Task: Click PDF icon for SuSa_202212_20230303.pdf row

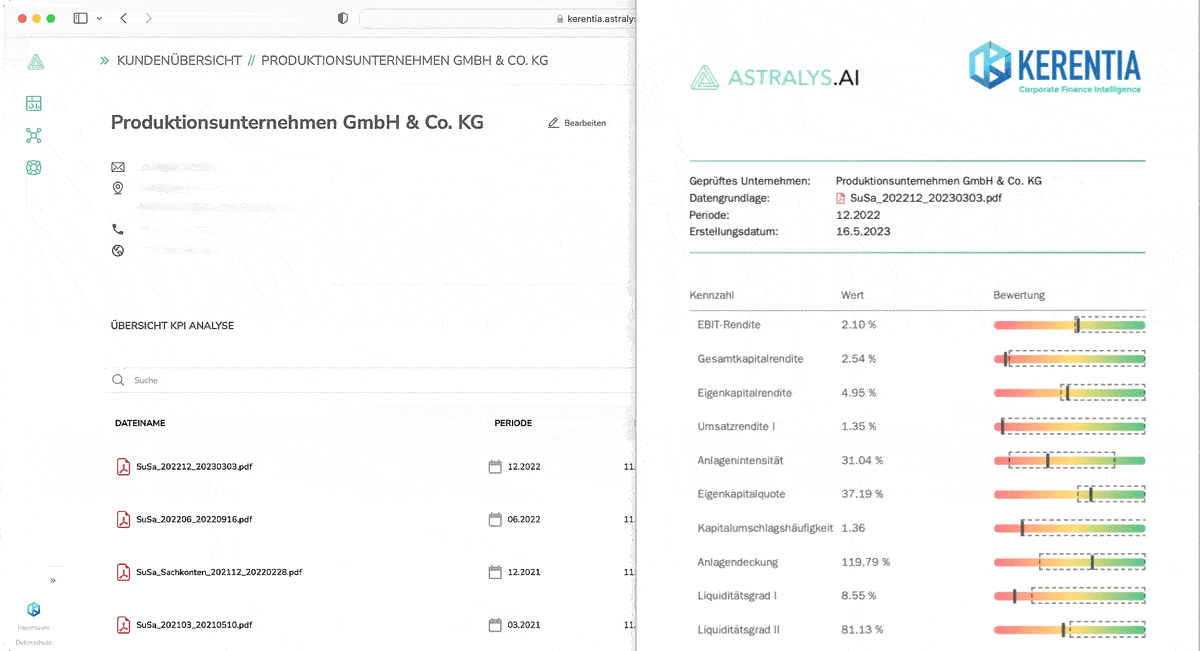Action: 124,467
